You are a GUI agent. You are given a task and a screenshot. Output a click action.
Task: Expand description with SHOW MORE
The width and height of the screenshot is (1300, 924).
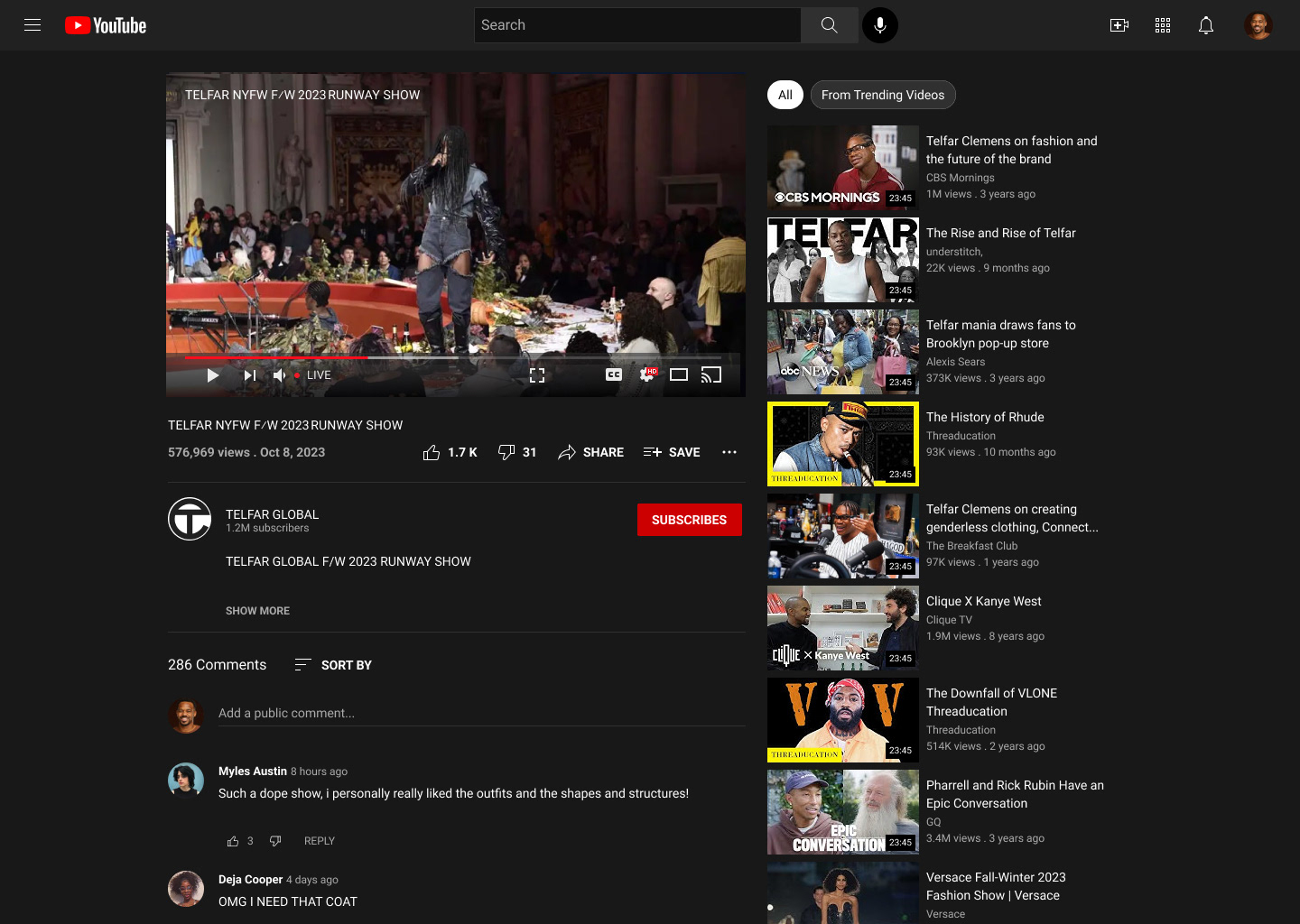coord(257,611)
